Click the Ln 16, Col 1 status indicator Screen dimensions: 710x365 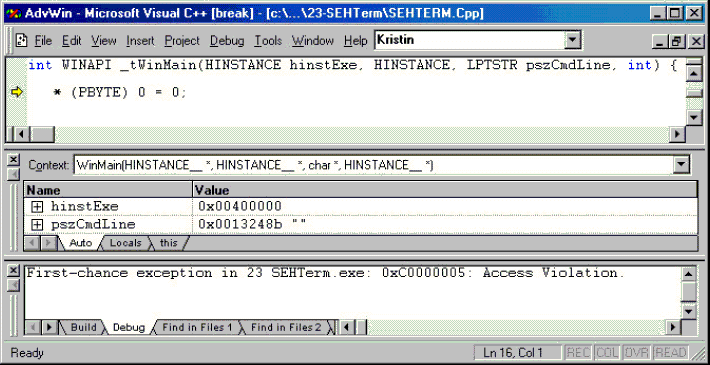(517, 352)
